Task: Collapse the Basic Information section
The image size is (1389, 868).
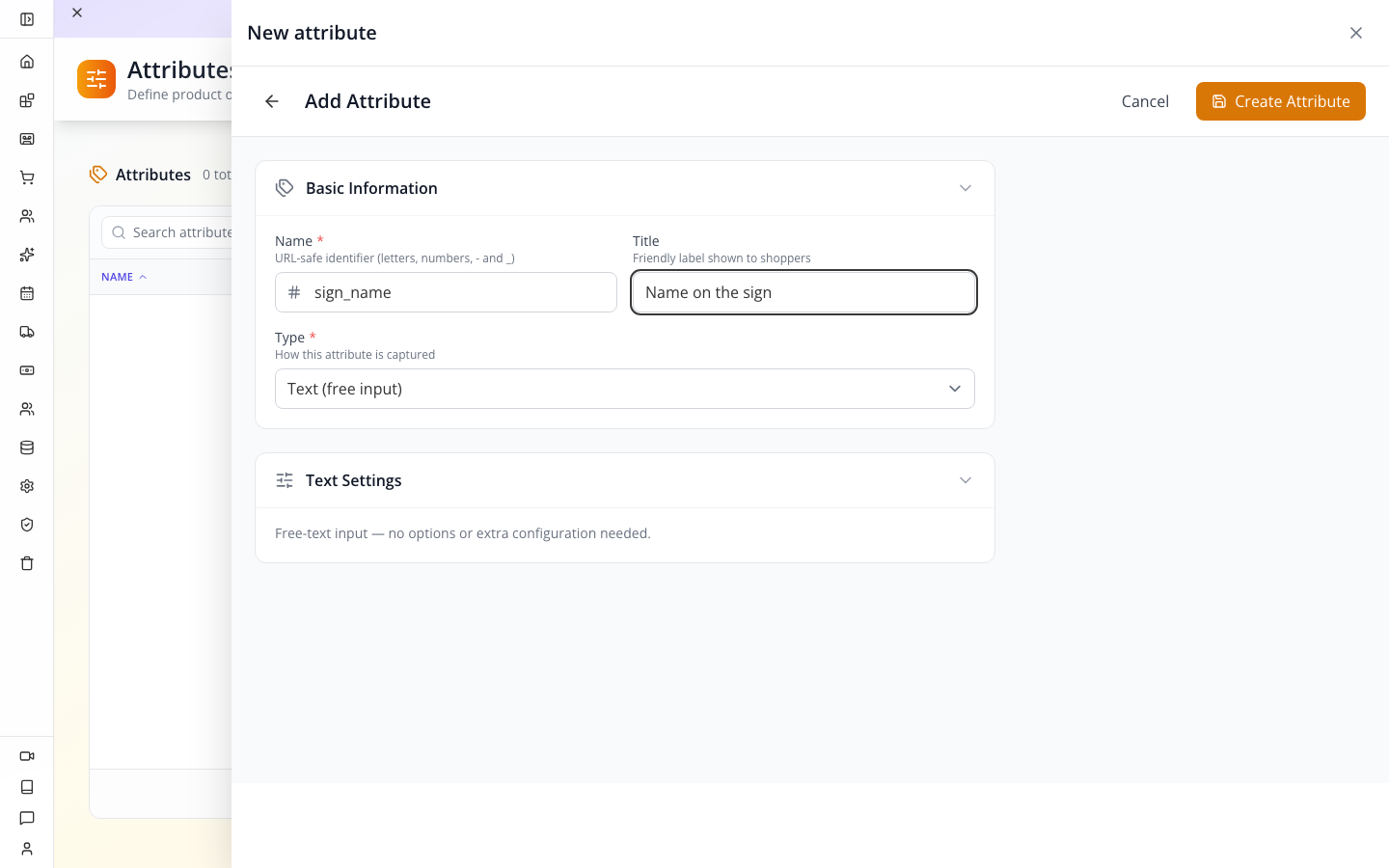Action: click(966, 188)
